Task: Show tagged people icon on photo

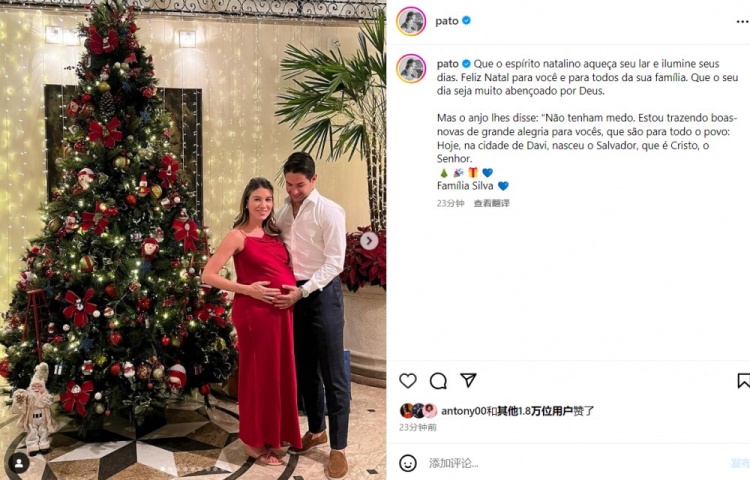Action: pos(19,463)
